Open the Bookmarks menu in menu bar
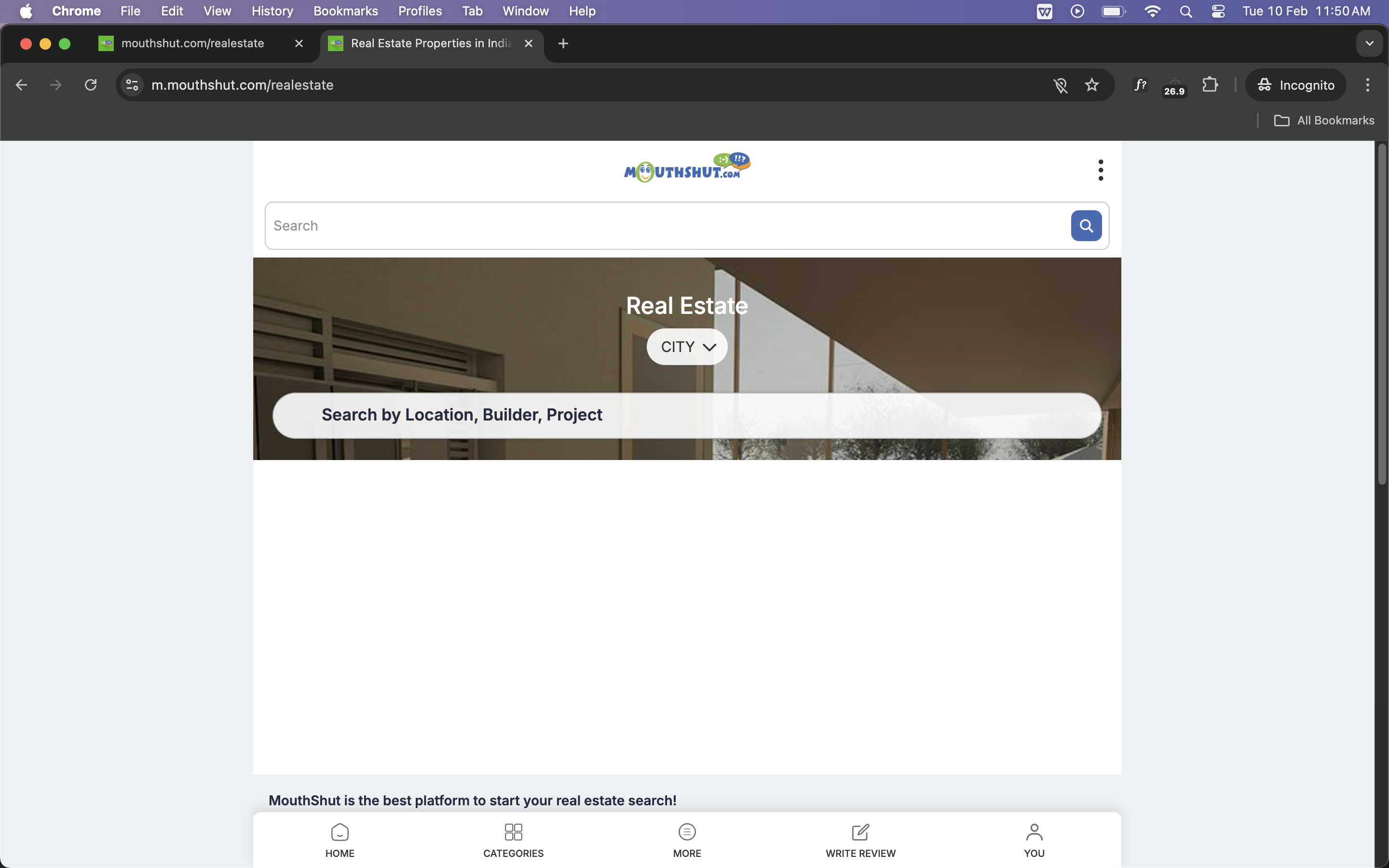The height and width of the screenshot is (868, 1389). (x=345, y=11)
